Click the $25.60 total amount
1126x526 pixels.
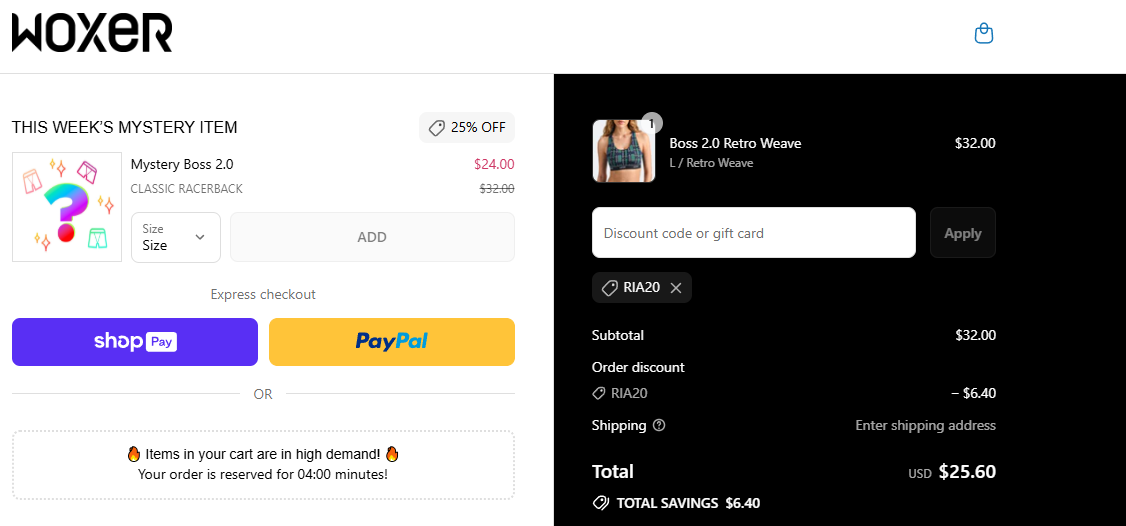[967, 472]
